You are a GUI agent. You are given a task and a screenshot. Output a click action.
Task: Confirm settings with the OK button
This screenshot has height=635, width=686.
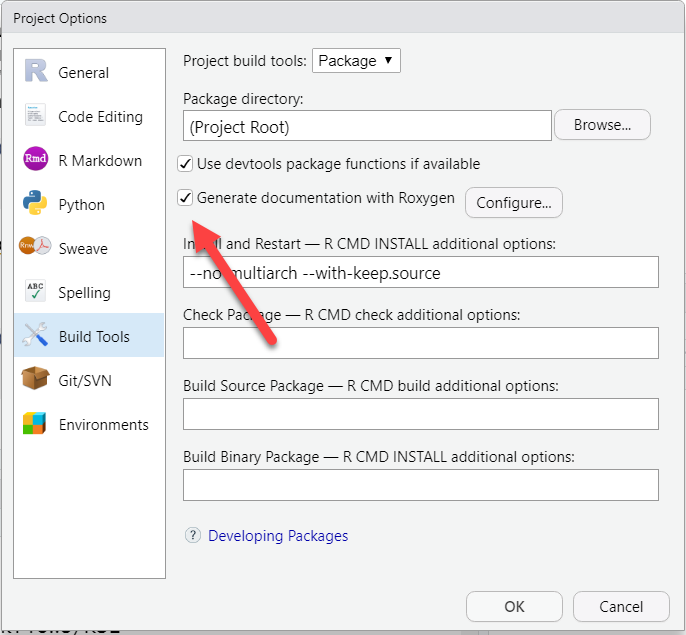click(x=514, y=606)
